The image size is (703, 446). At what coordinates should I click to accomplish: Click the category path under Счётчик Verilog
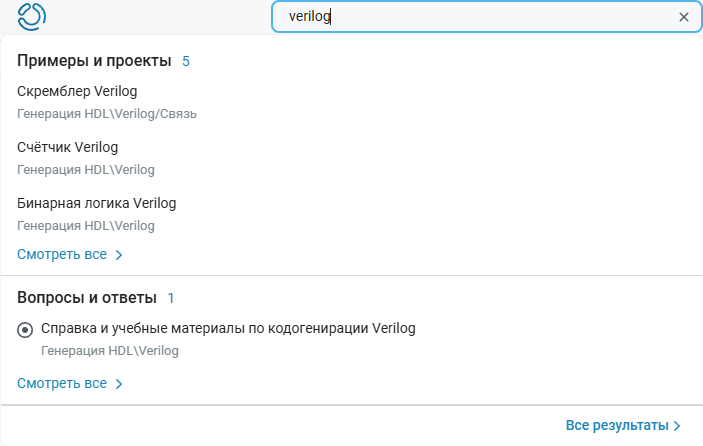click(86, 170)
